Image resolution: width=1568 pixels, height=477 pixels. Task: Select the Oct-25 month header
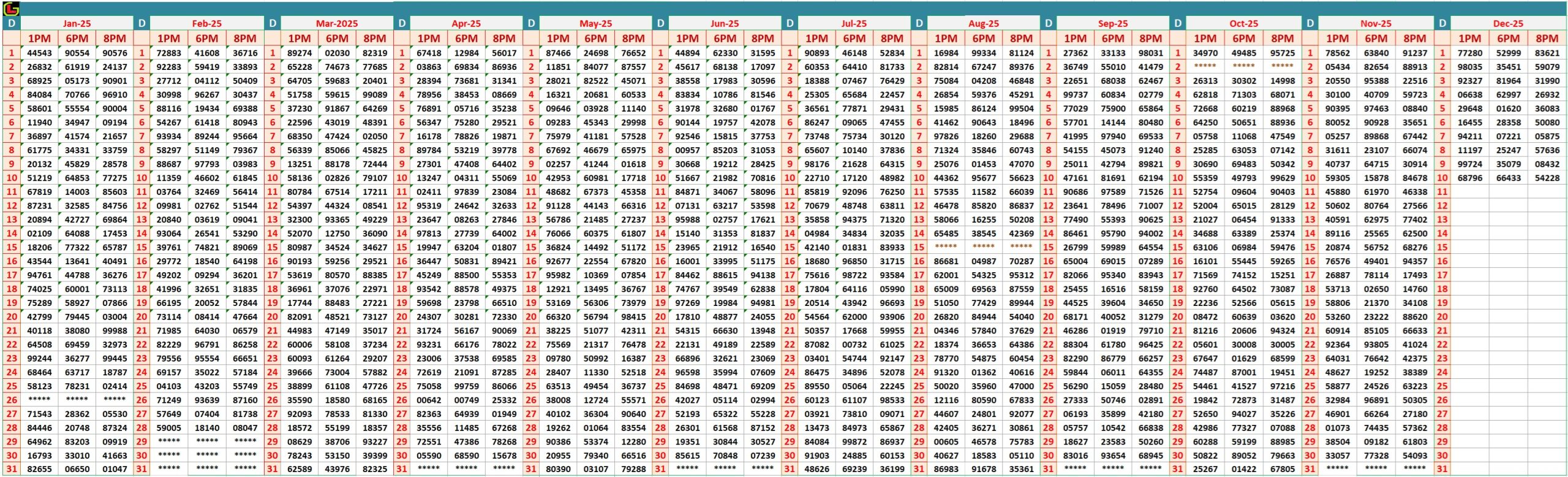[x=1244, y=23]
